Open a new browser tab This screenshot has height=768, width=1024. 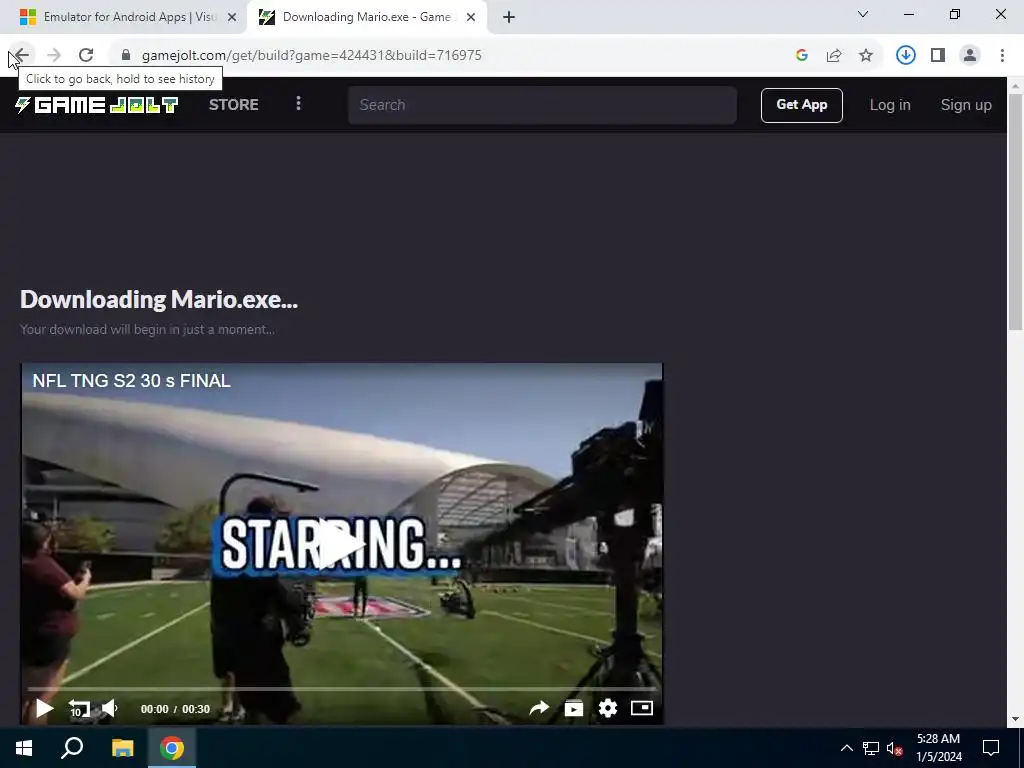pyautogui.click(x=509, y=18)
